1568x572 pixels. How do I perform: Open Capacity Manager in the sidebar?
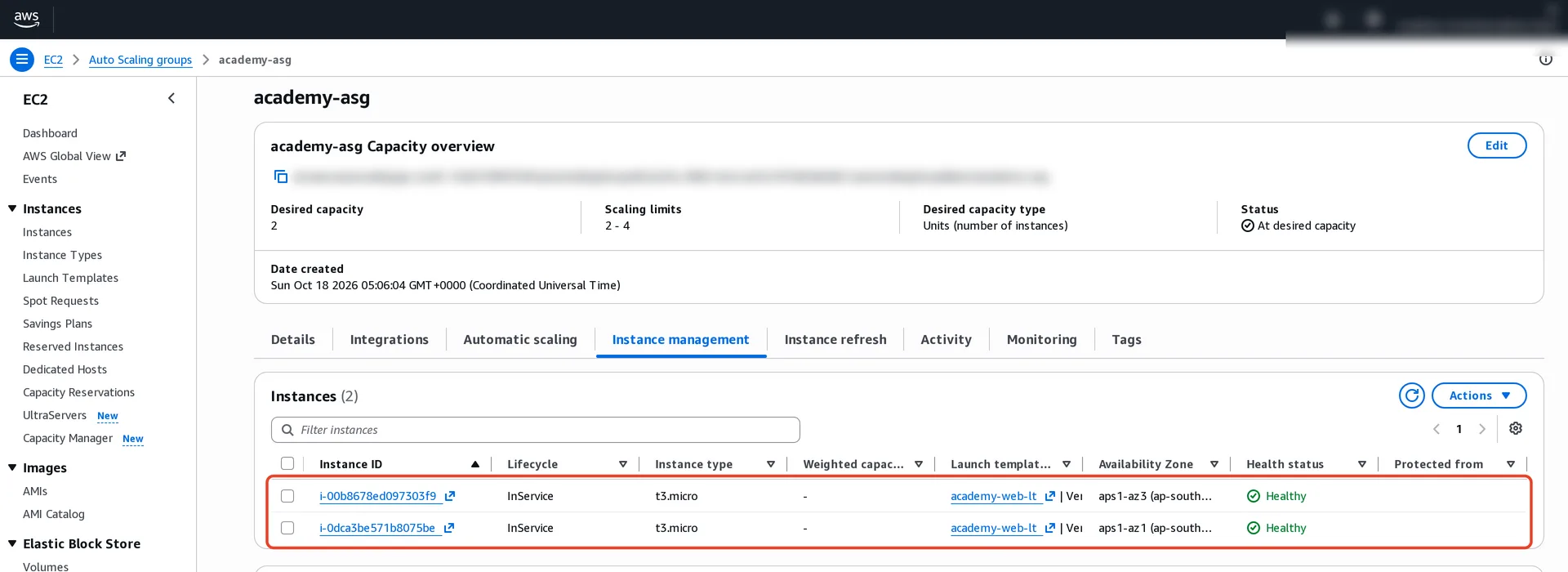68,438
